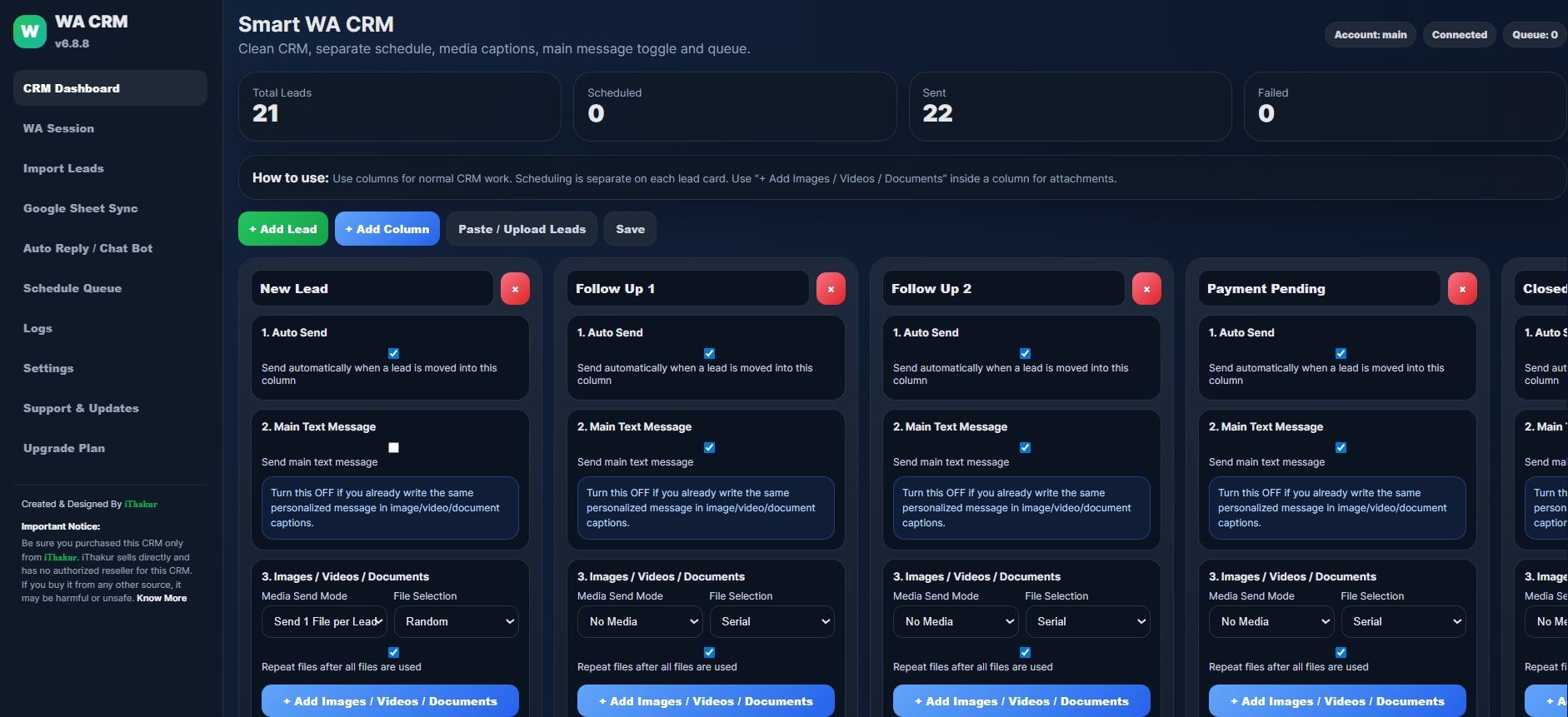Click the Scheduled stat card
Screen dimensions: 1568x717
(x=735, y=107)
